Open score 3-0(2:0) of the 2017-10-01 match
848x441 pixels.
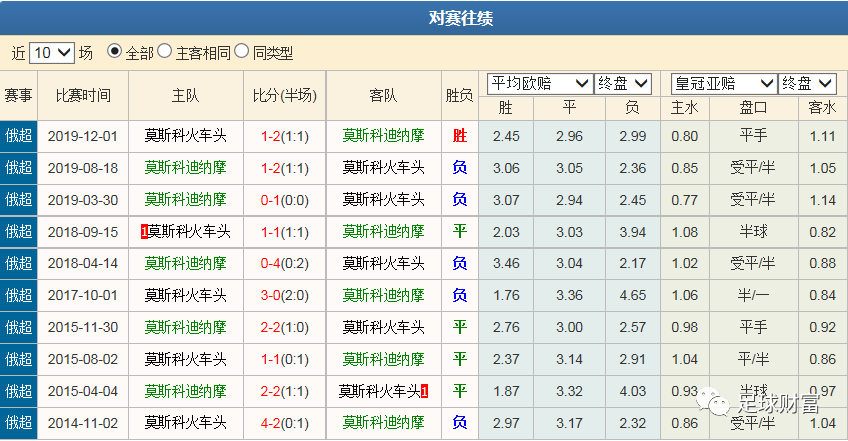click(284, 296)
